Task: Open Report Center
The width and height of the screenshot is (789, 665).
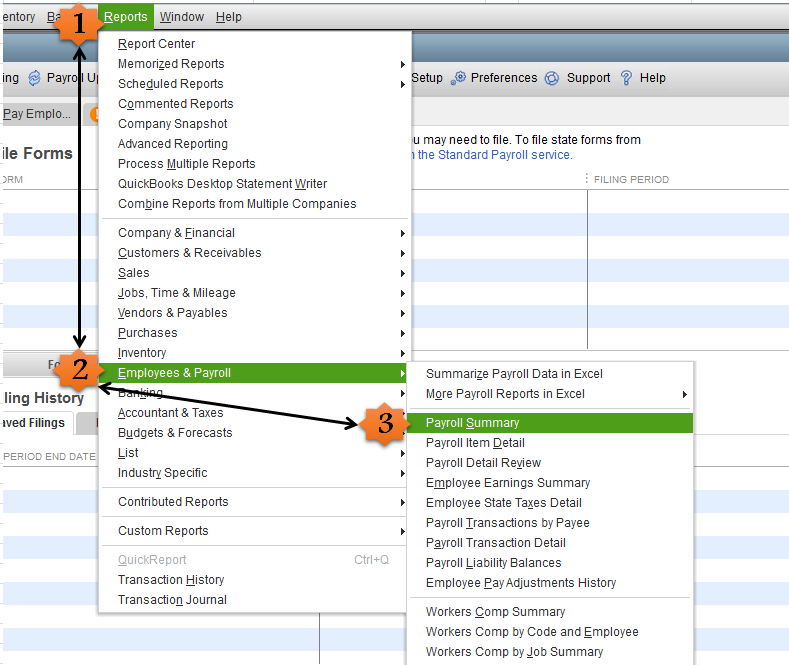Action: 156,44
